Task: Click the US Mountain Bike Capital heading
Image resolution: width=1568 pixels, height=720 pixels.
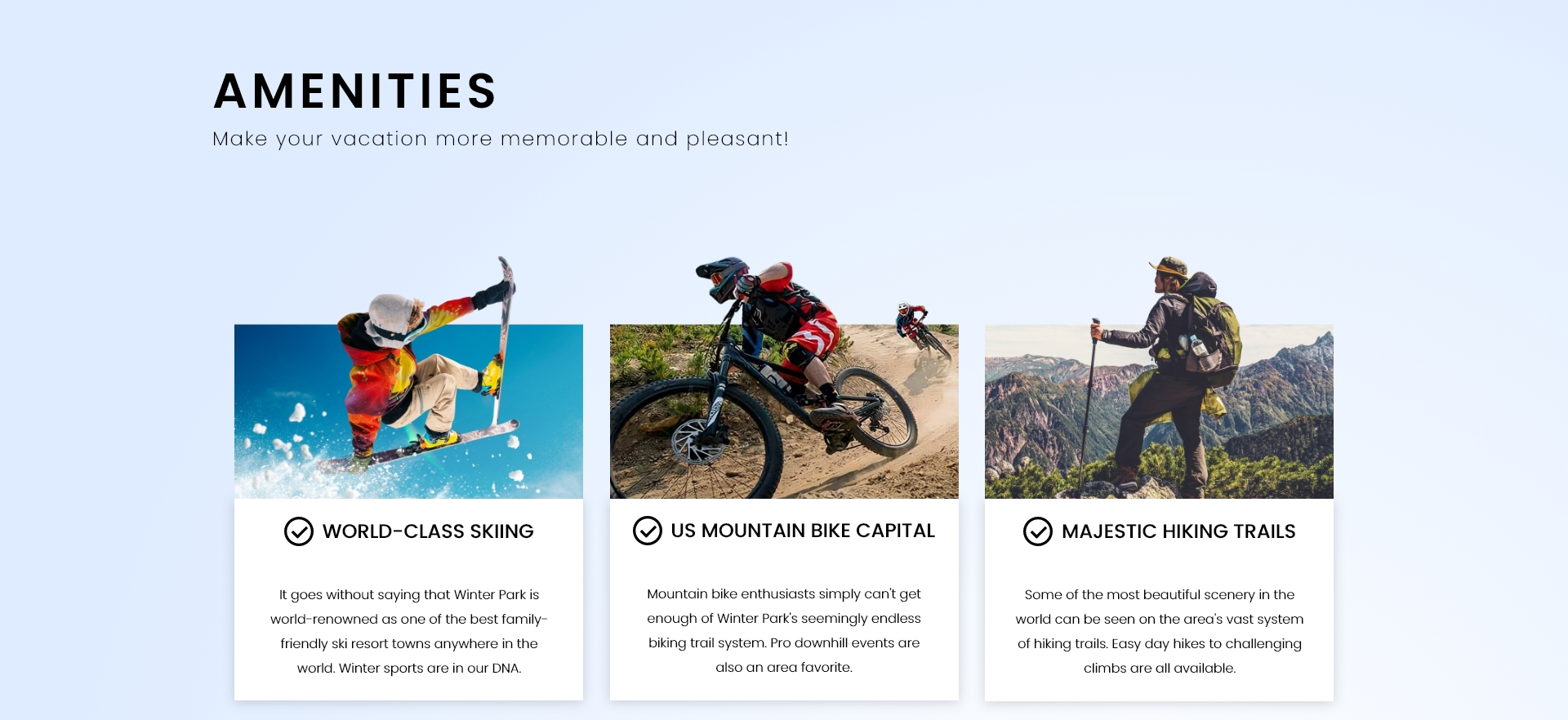Action: pyautogui.click(x=803, y=531)
